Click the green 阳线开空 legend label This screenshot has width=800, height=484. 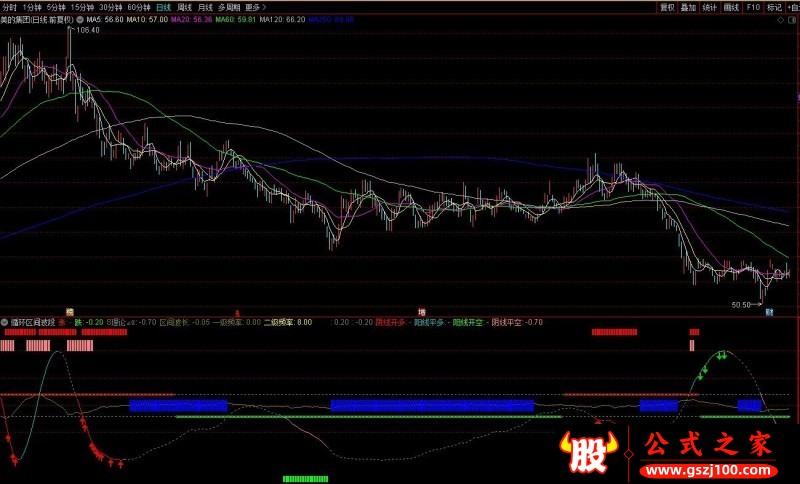(469, 322)
